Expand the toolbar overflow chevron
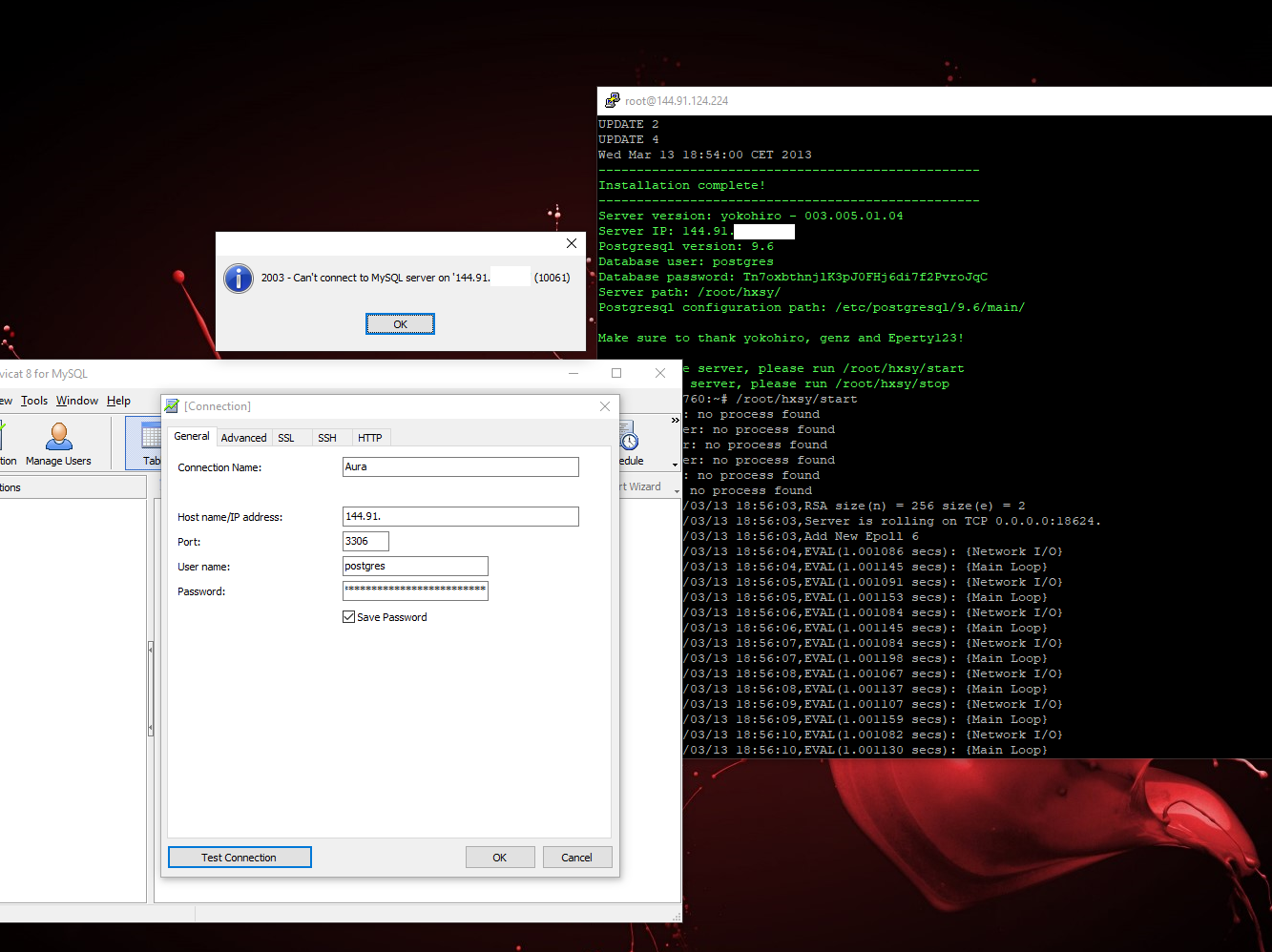1272x952 pixels. (x=676, y=420)
